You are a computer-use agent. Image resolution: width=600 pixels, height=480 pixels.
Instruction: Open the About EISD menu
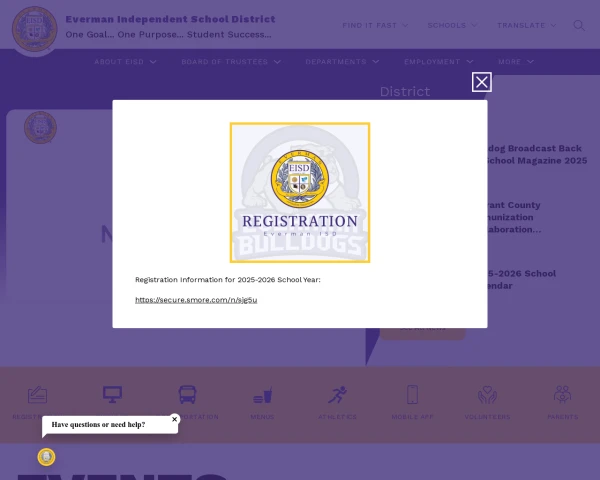125,62
